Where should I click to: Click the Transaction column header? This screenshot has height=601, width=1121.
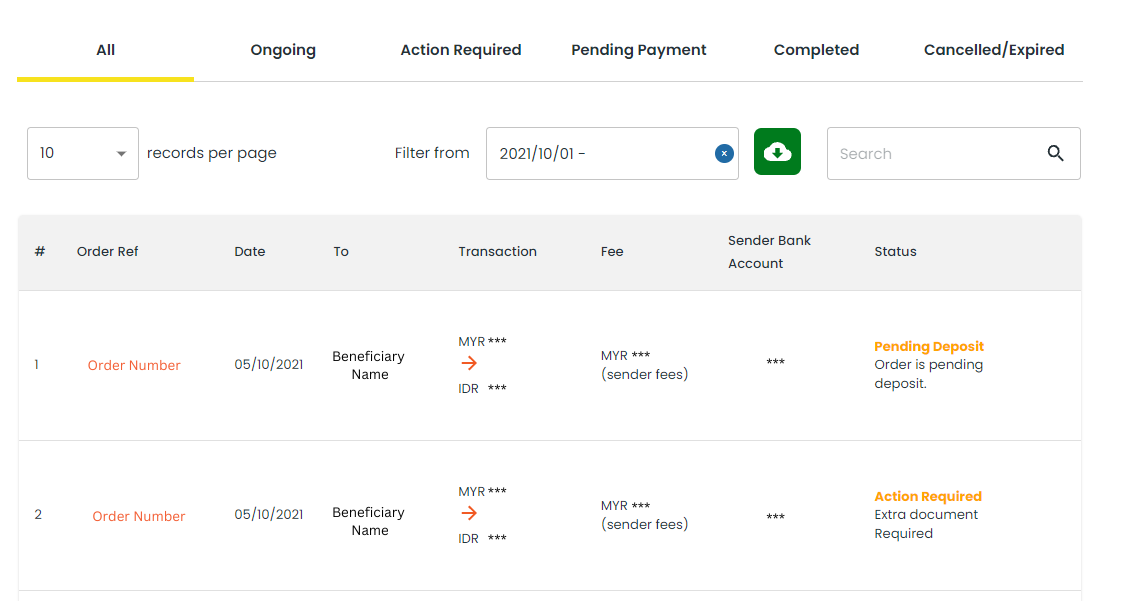point(498,252)
